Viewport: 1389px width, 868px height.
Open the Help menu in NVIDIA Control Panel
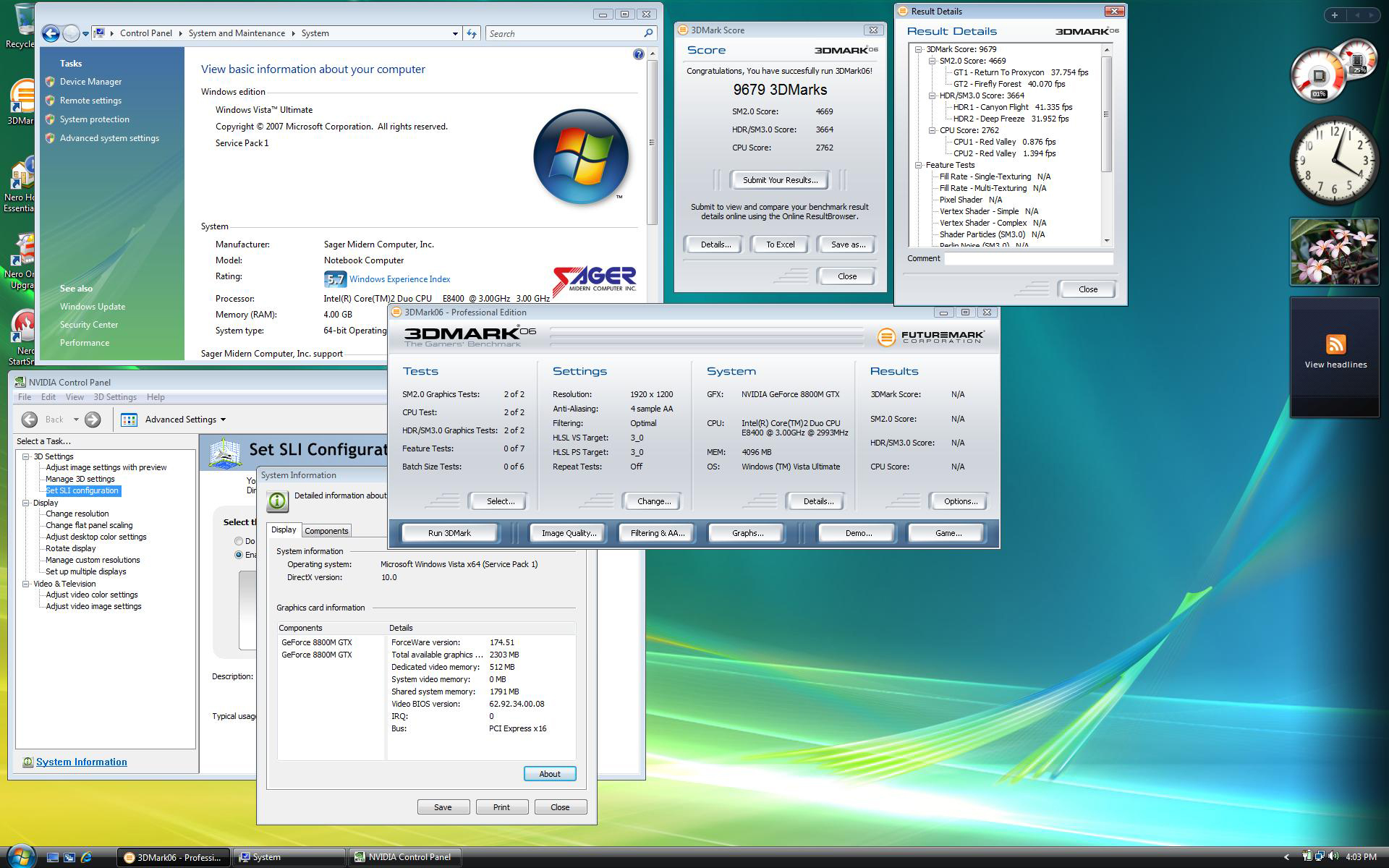tap(156, 397)
